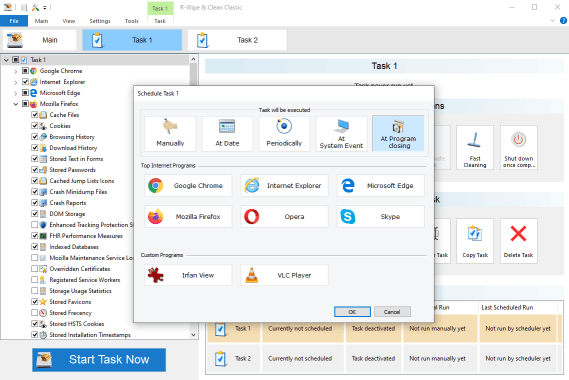569x380 pixels.
Task: Choose VLC Player custom program
Action: (x=284, y=275)
